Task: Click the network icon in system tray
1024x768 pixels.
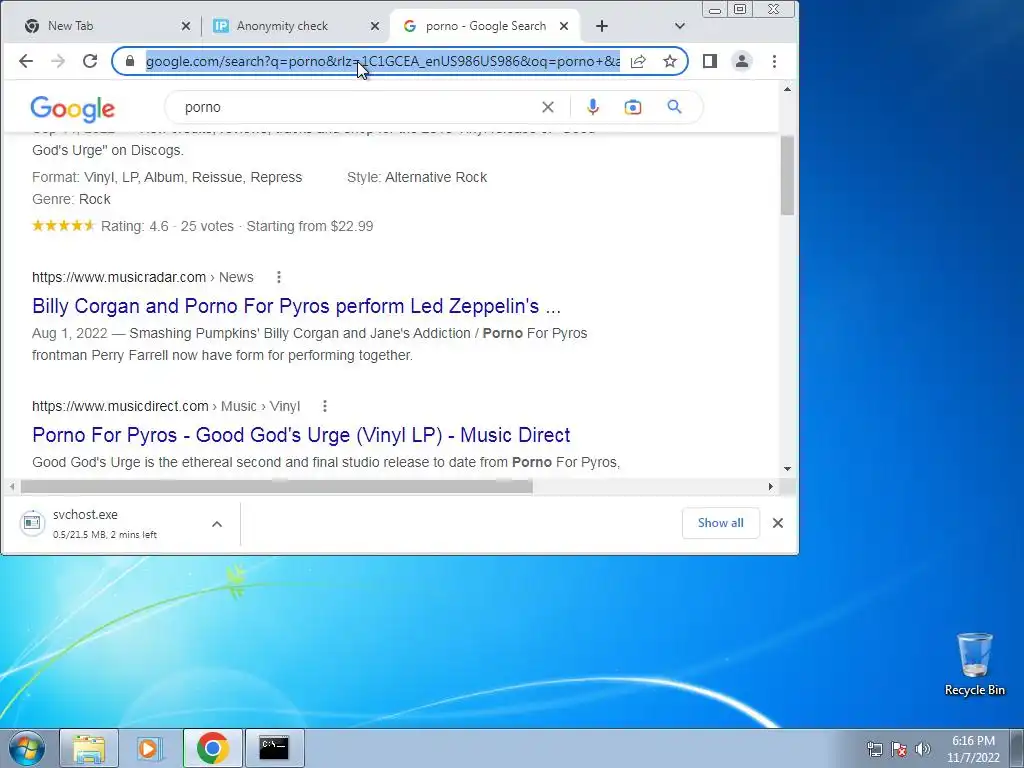Action: pyautogui.click(x=874, y=749)
